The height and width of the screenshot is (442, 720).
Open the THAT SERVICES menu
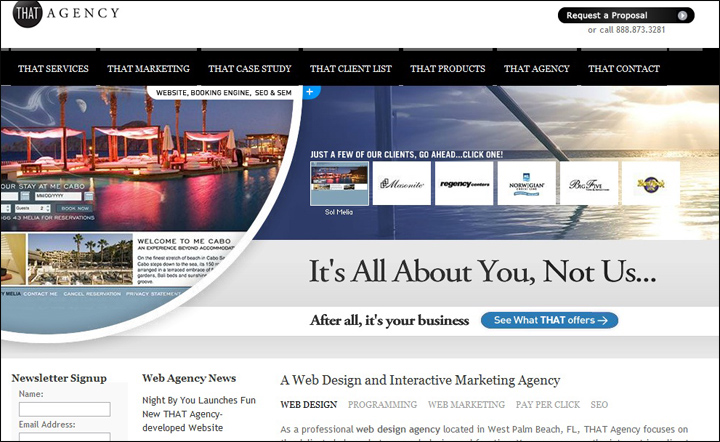[53, 68]
